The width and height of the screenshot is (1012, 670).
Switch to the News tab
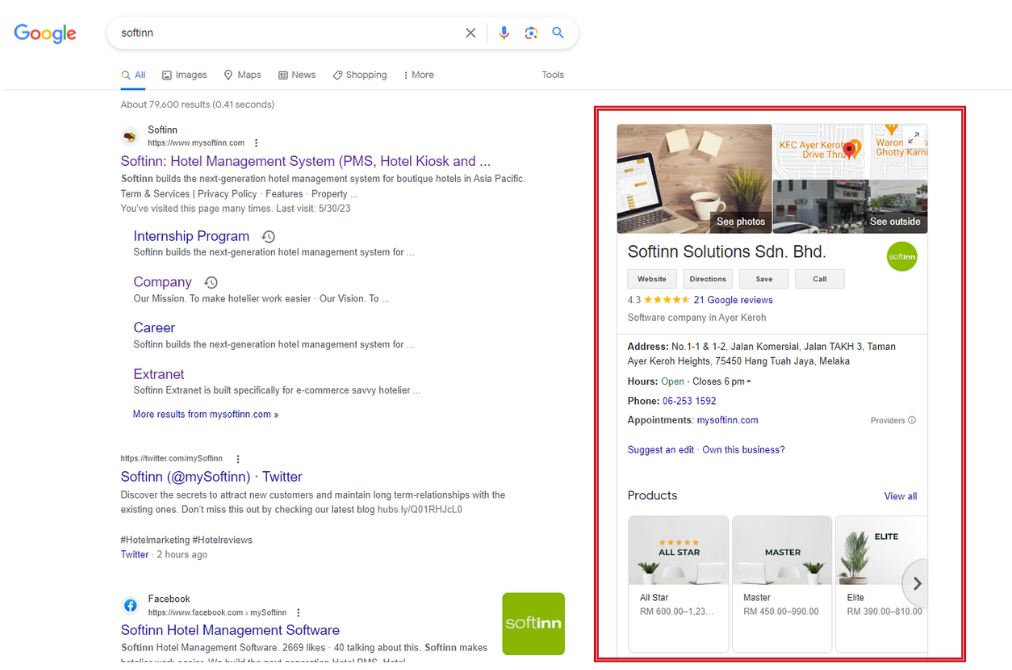(x=297, y=75)
